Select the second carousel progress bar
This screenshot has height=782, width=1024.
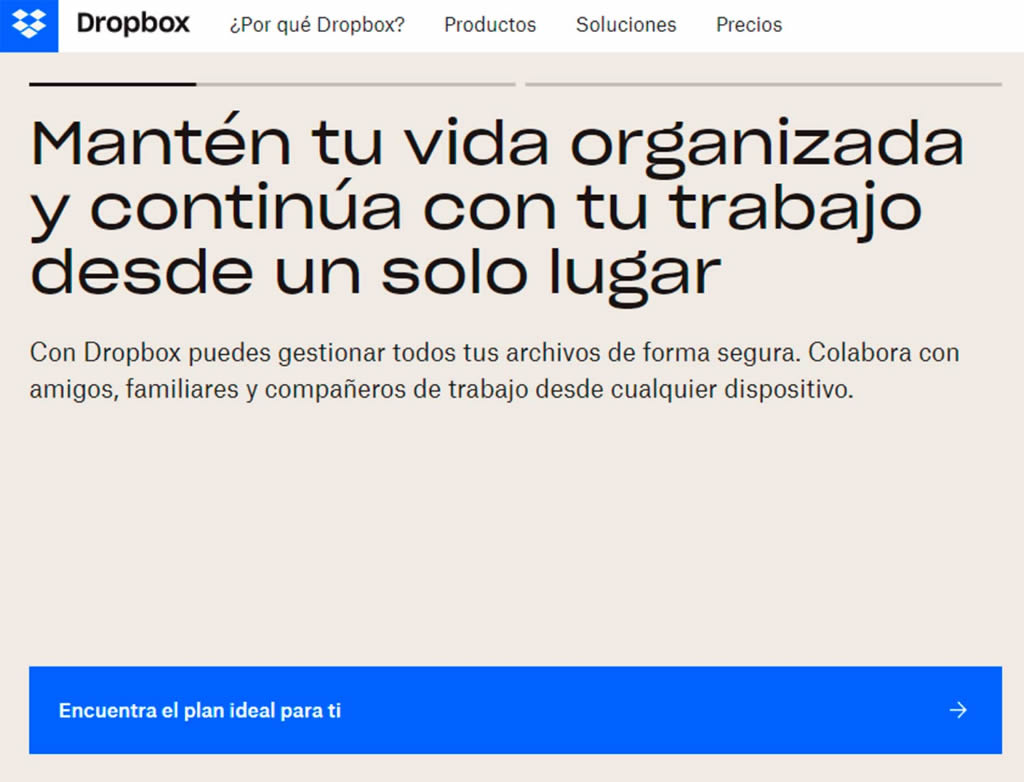point(763,84)
